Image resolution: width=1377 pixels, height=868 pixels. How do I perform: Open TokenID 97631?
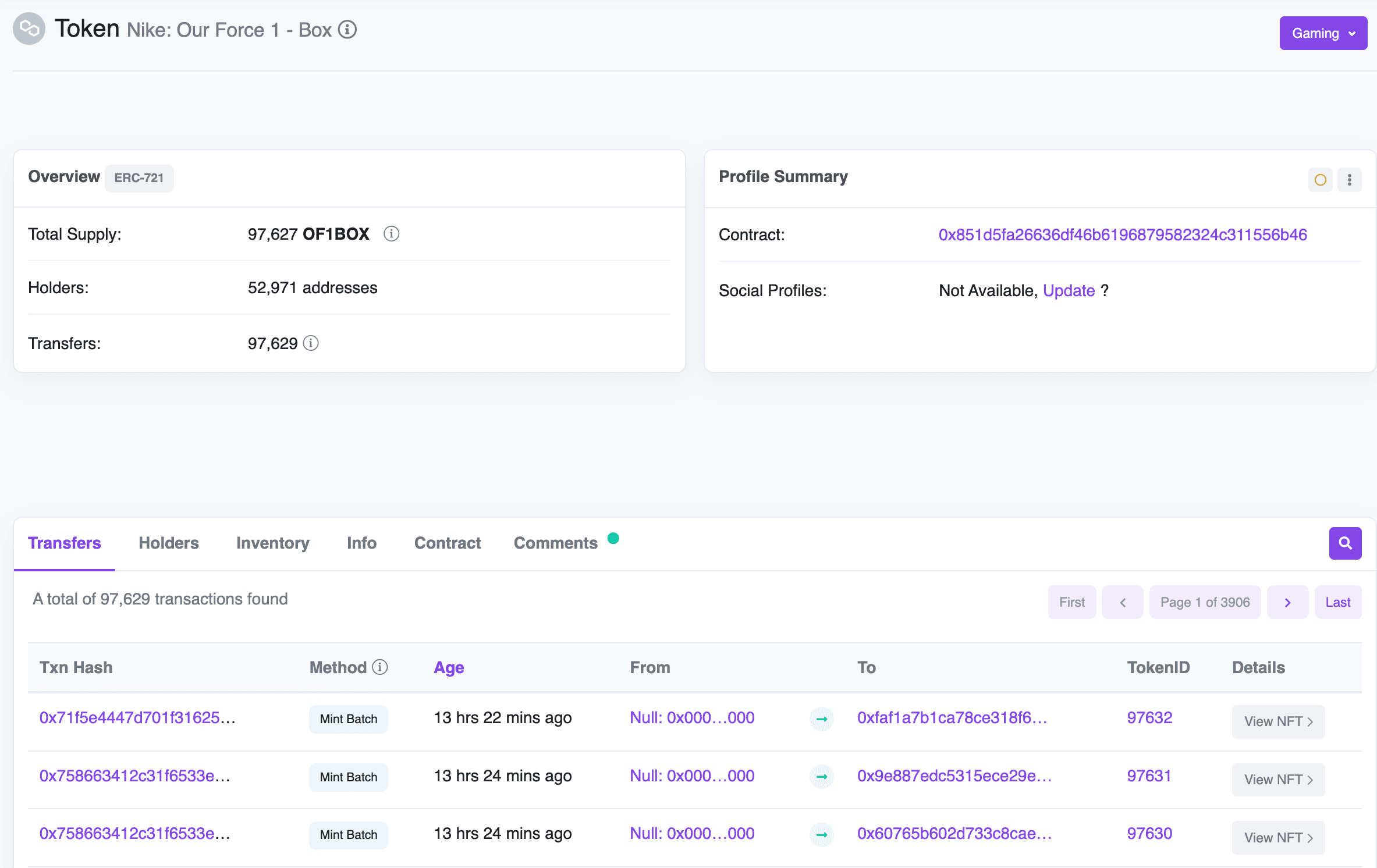pyautogui.click(x=1149, y=775)
